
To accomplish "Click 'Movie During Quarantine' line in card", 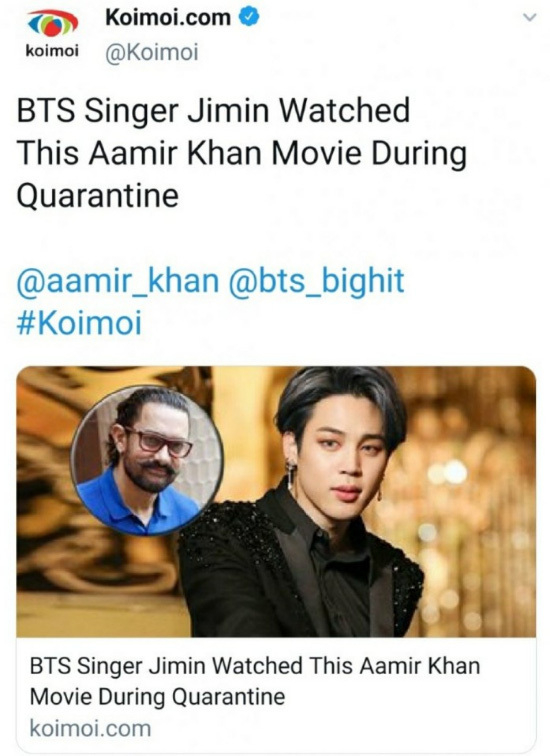I will click(157, 697).
